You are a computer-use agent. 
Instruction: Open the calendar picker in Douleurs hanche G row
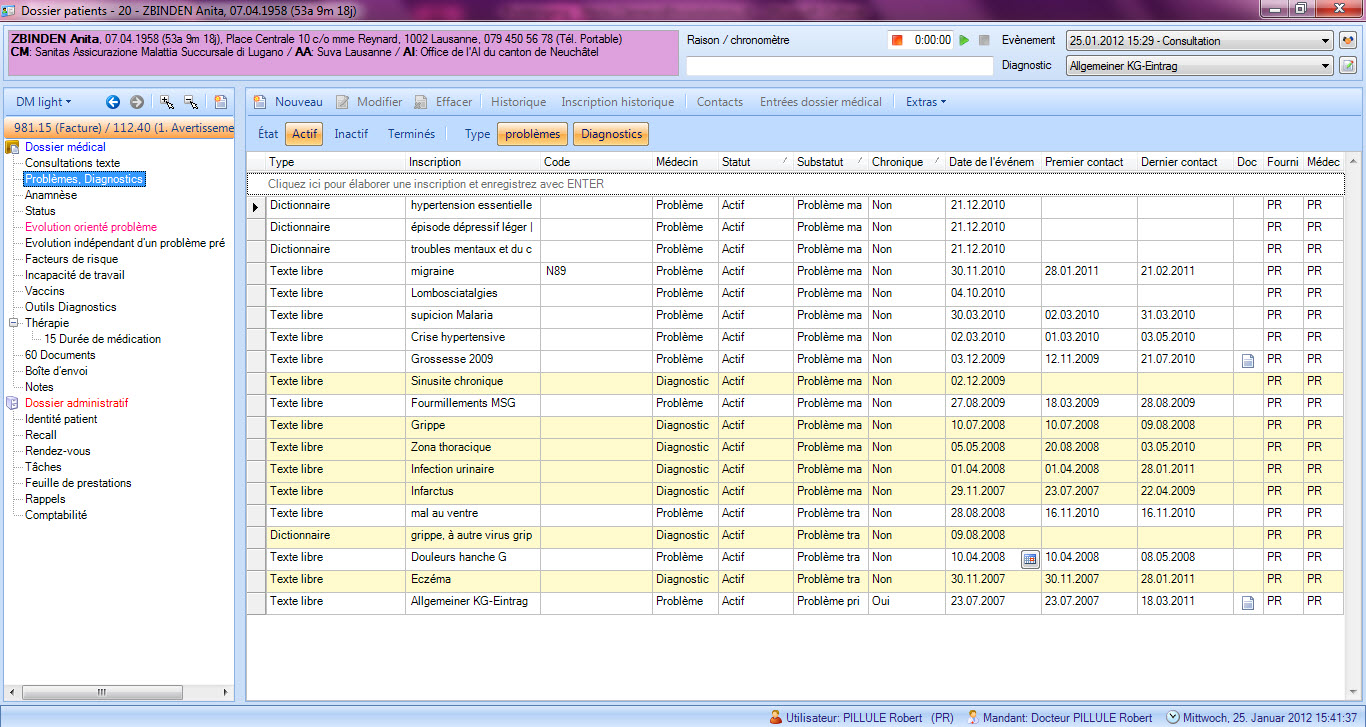click(1030, 559)
